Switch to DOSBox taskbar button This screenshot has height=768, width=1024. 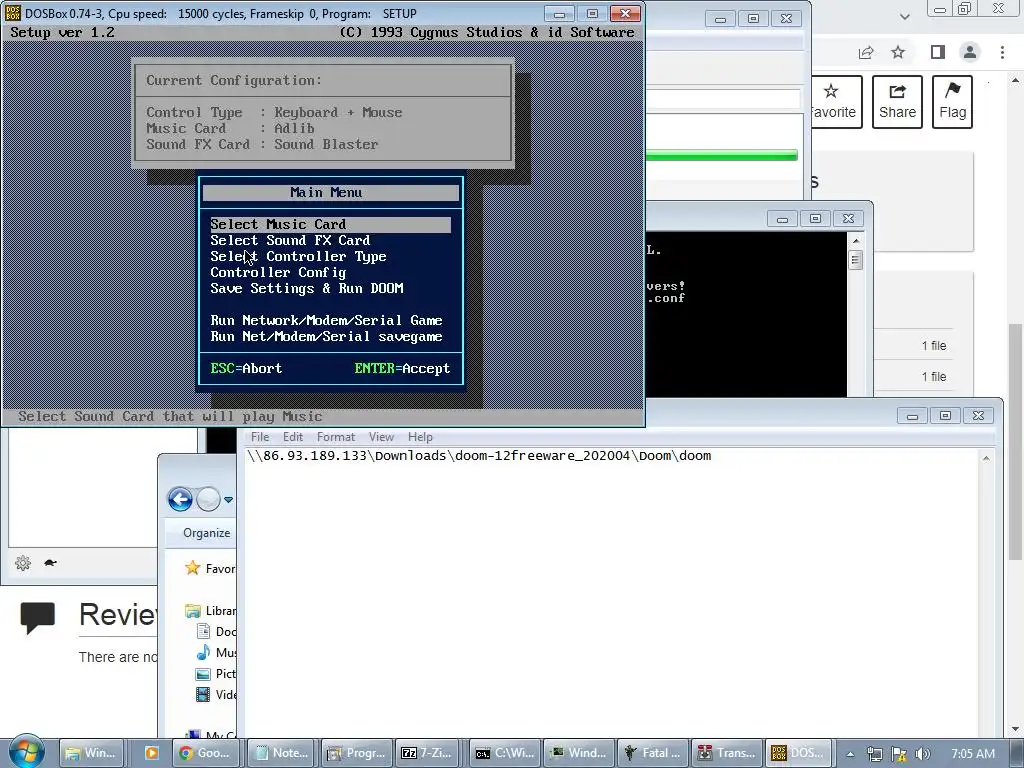pyautogui.click(x=797, y=753)
